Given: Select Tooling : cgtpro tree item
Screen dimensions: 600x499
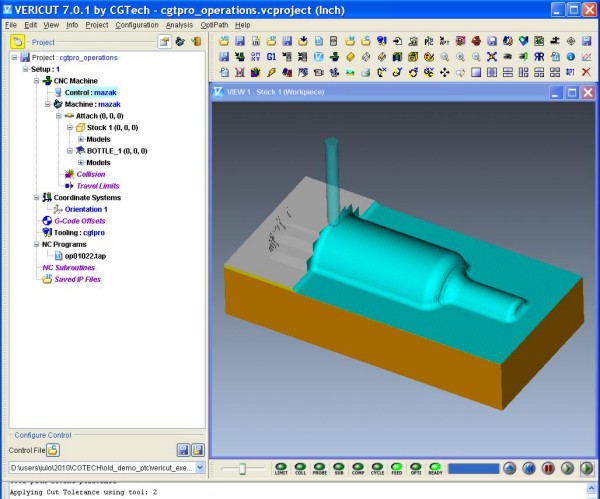Looking at the screenshot, I should (x=79, y=233).
